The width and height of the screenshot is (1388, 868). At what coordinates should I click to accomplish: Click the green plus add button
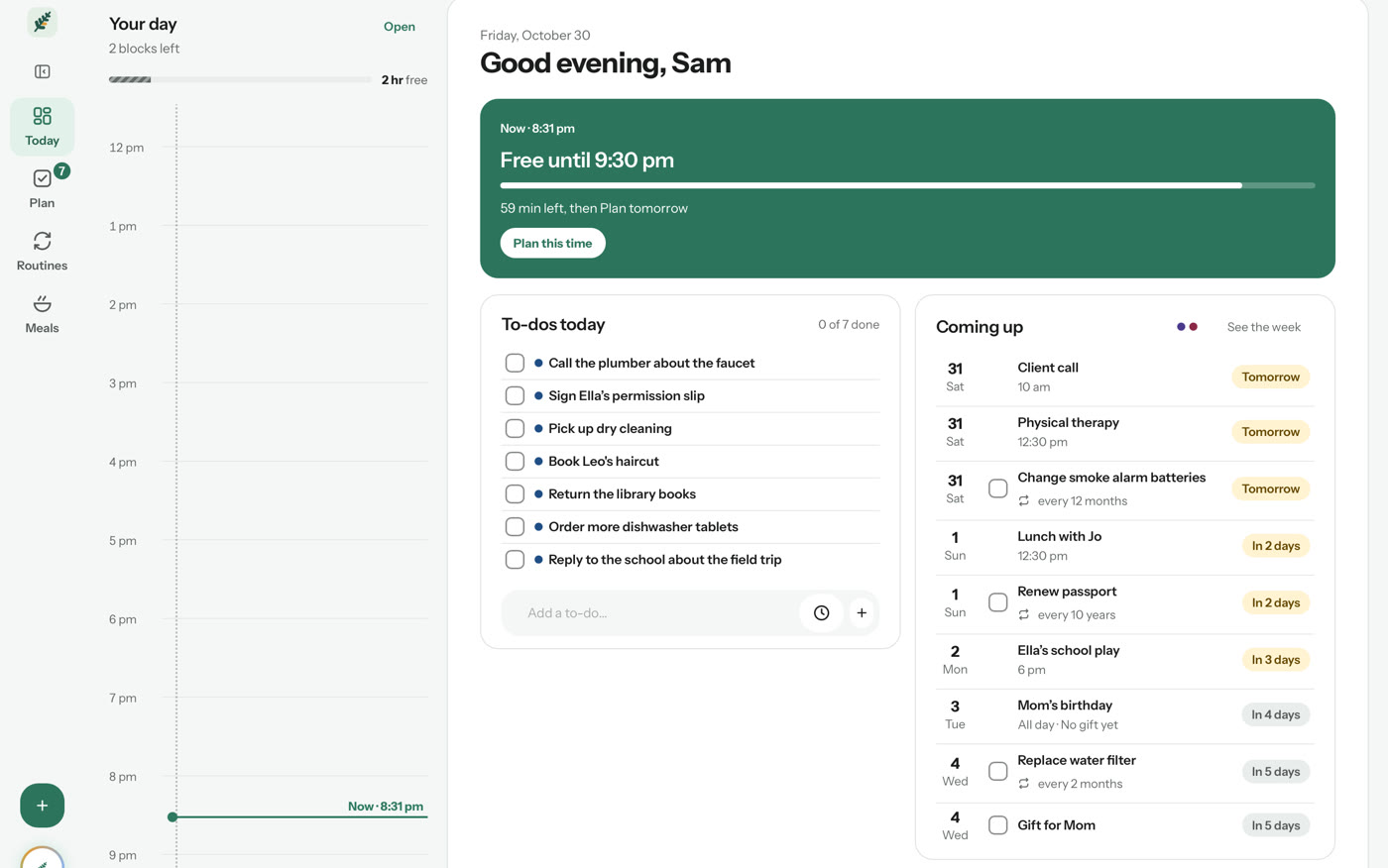pos(42,806)
